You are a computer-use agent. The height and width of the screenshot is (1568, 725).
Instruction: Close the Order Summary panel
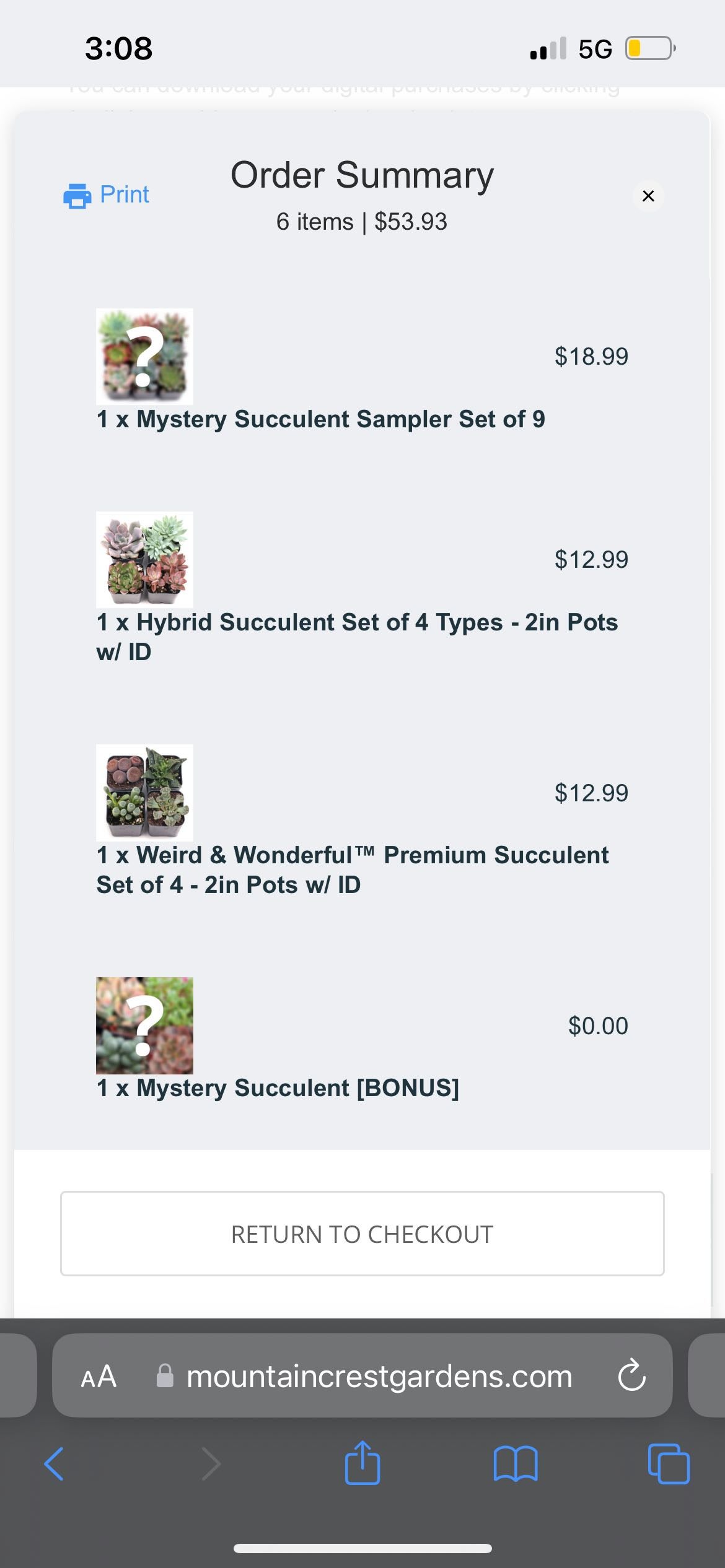coord(648,196)
